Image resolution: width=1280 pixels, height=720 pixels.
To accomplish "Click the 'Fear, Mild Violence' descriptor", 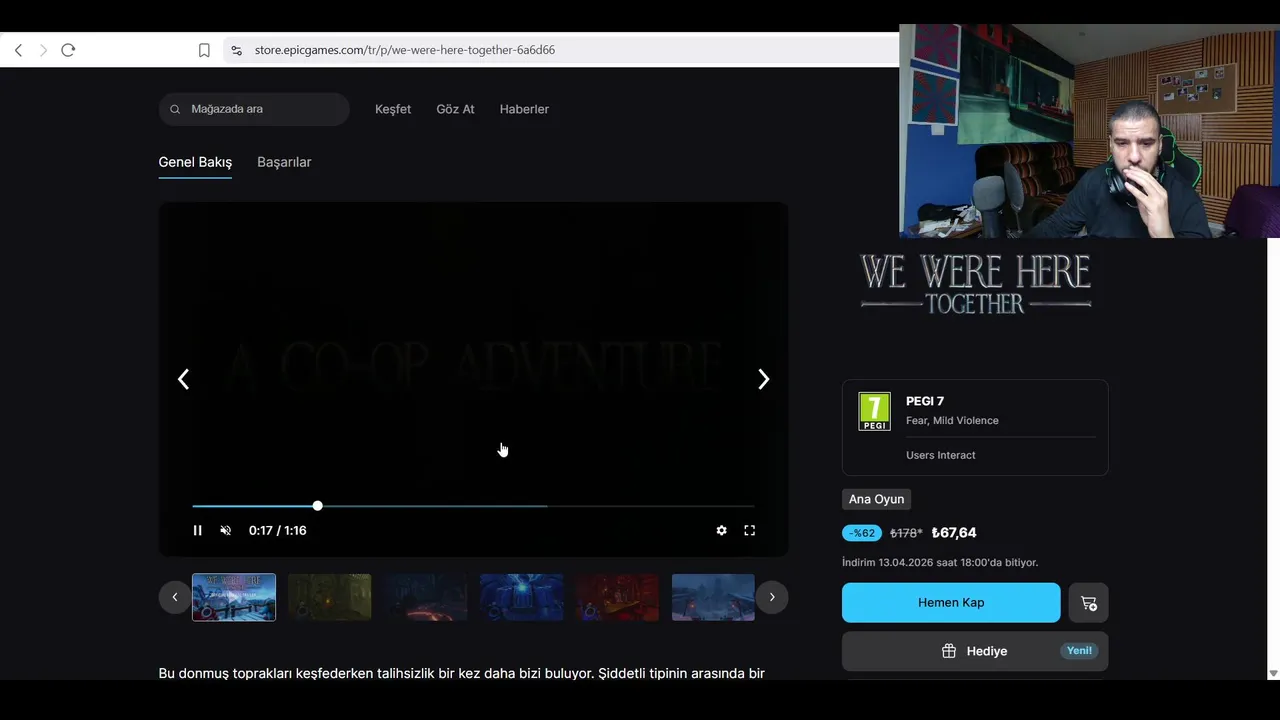I will pyautogui.click(x=952, y=421).
